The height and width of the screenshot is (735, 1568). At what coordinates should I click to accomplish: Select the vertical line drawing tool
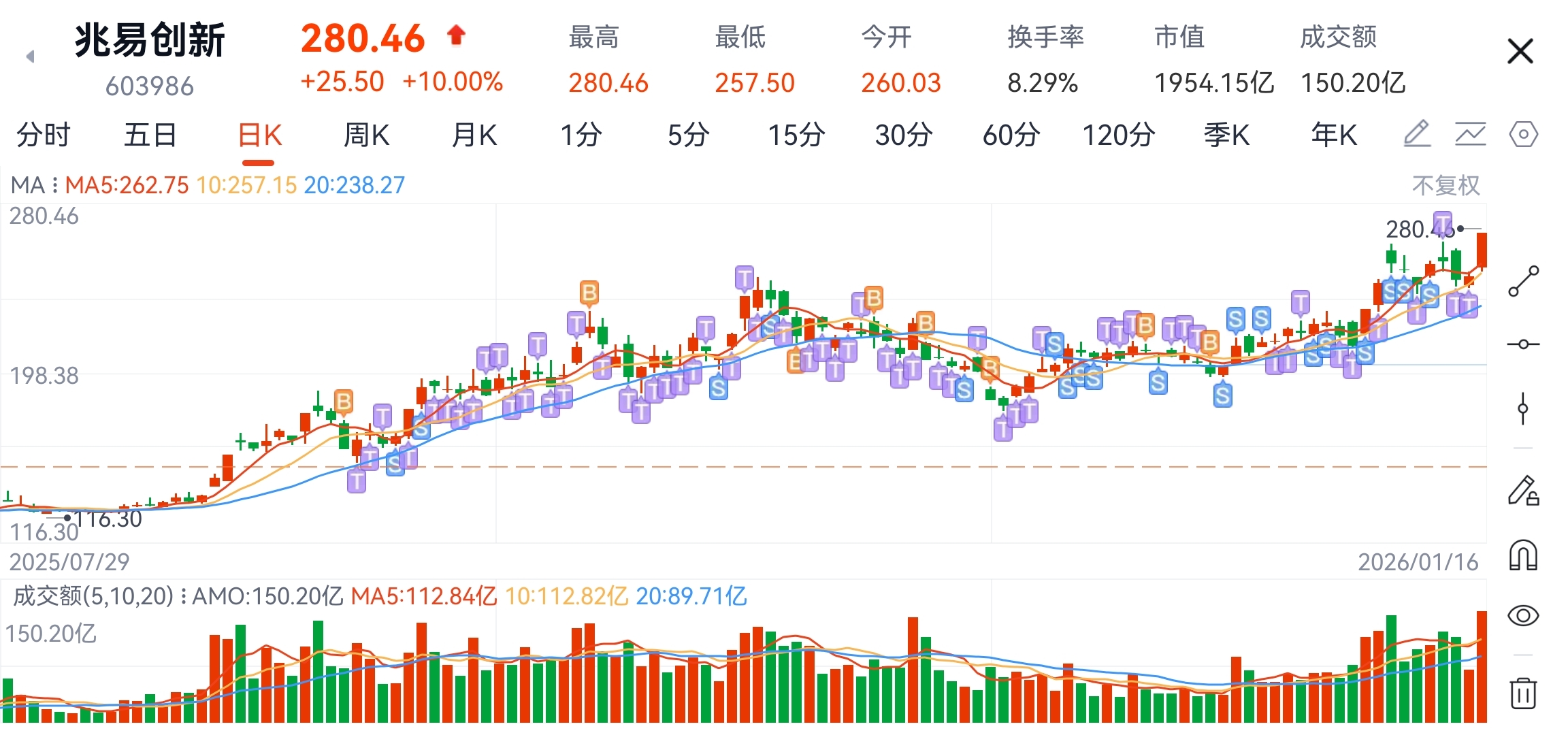click(x=1523, y=409)
